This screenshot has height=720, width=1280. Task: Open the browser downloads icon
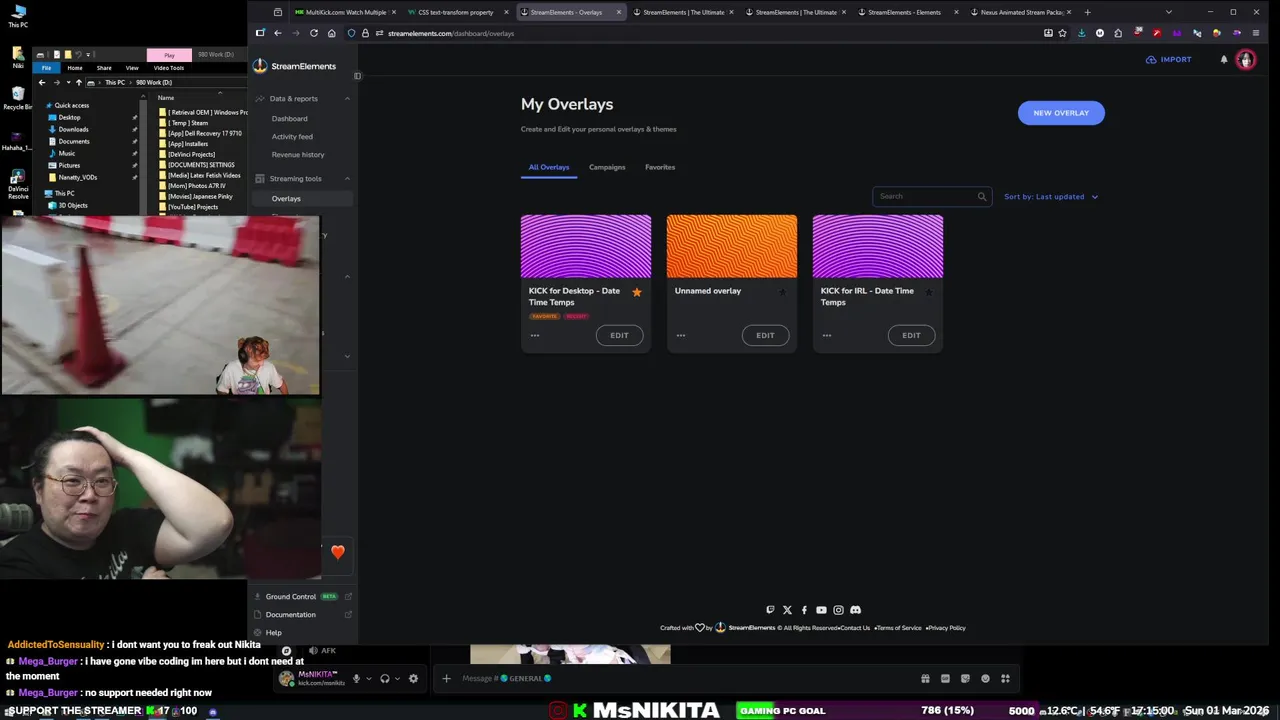(x=1081, y=33)
